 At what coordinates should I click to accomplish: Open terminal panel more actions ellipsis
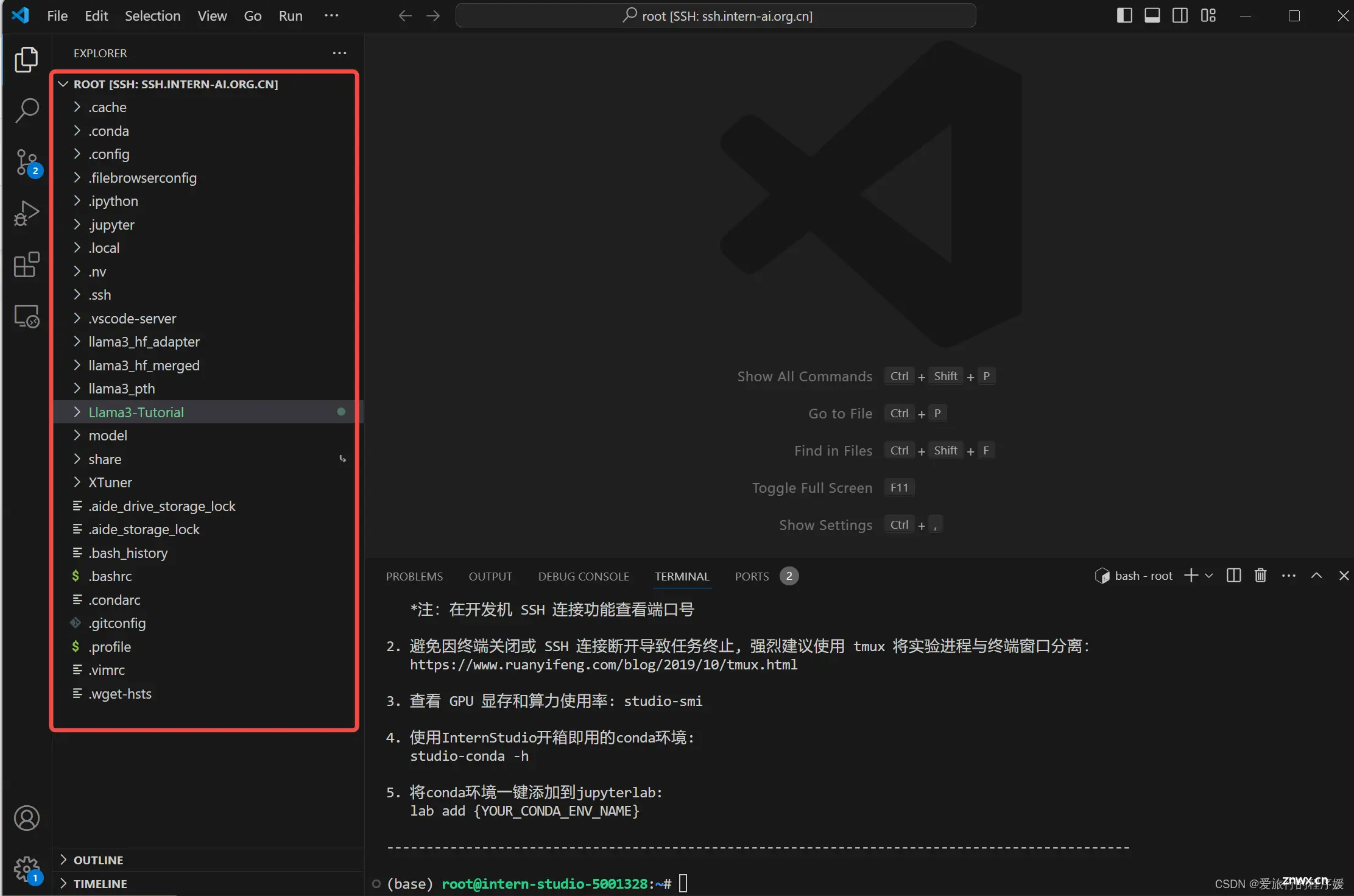click(1288, 576)
